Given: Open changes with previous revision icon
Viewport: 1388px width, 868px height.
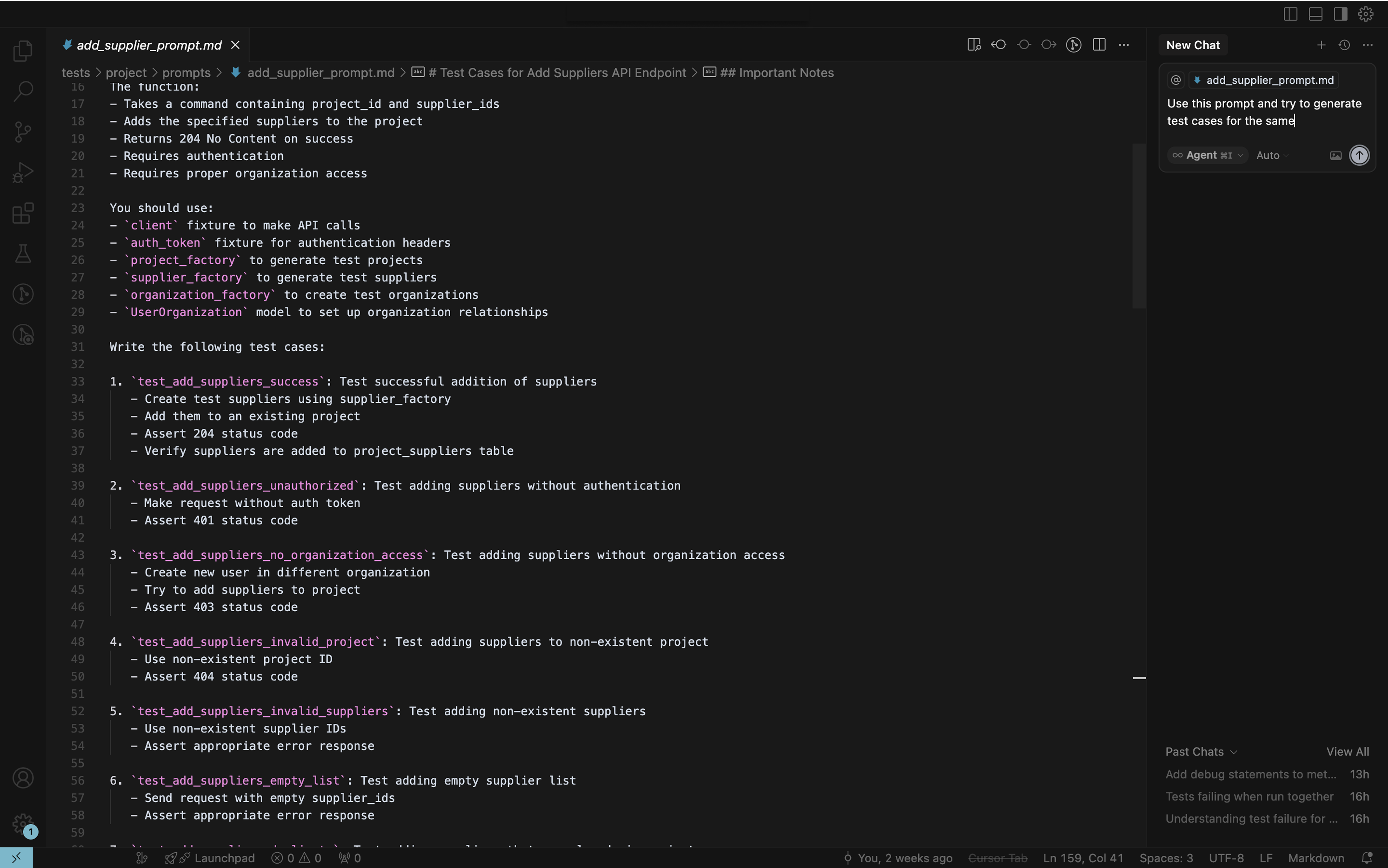Looking at the screenshot, I should (x=999, y=45).
